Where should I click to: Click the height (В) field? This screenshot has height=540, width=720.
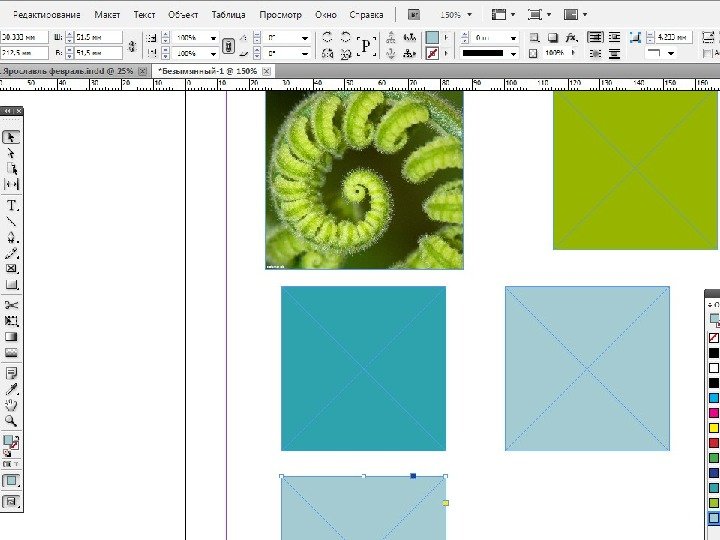tap(98, 53)
